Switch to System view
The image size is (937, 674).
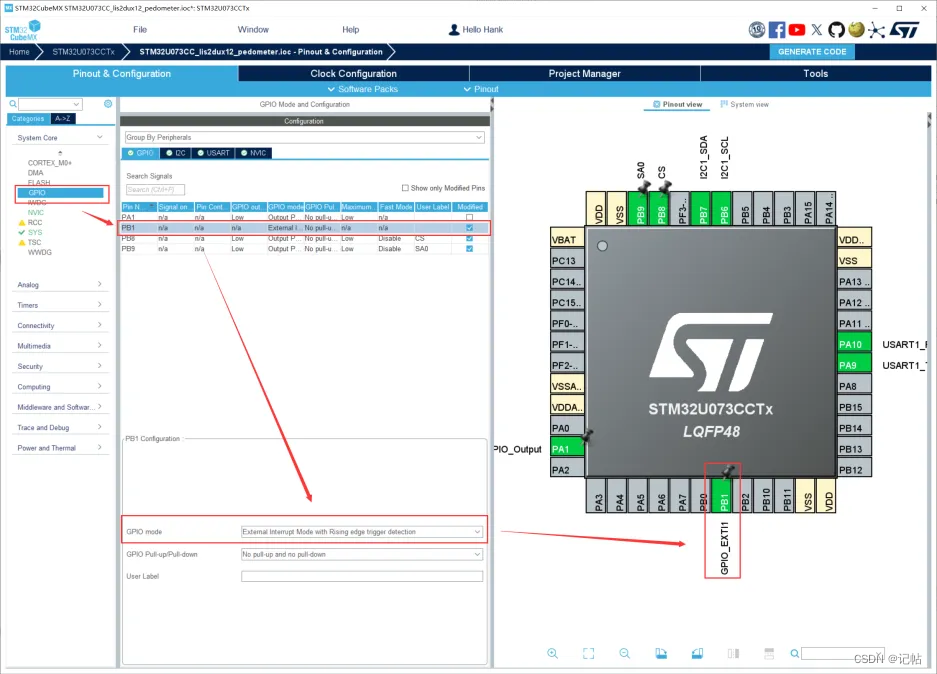coord(745,105)
